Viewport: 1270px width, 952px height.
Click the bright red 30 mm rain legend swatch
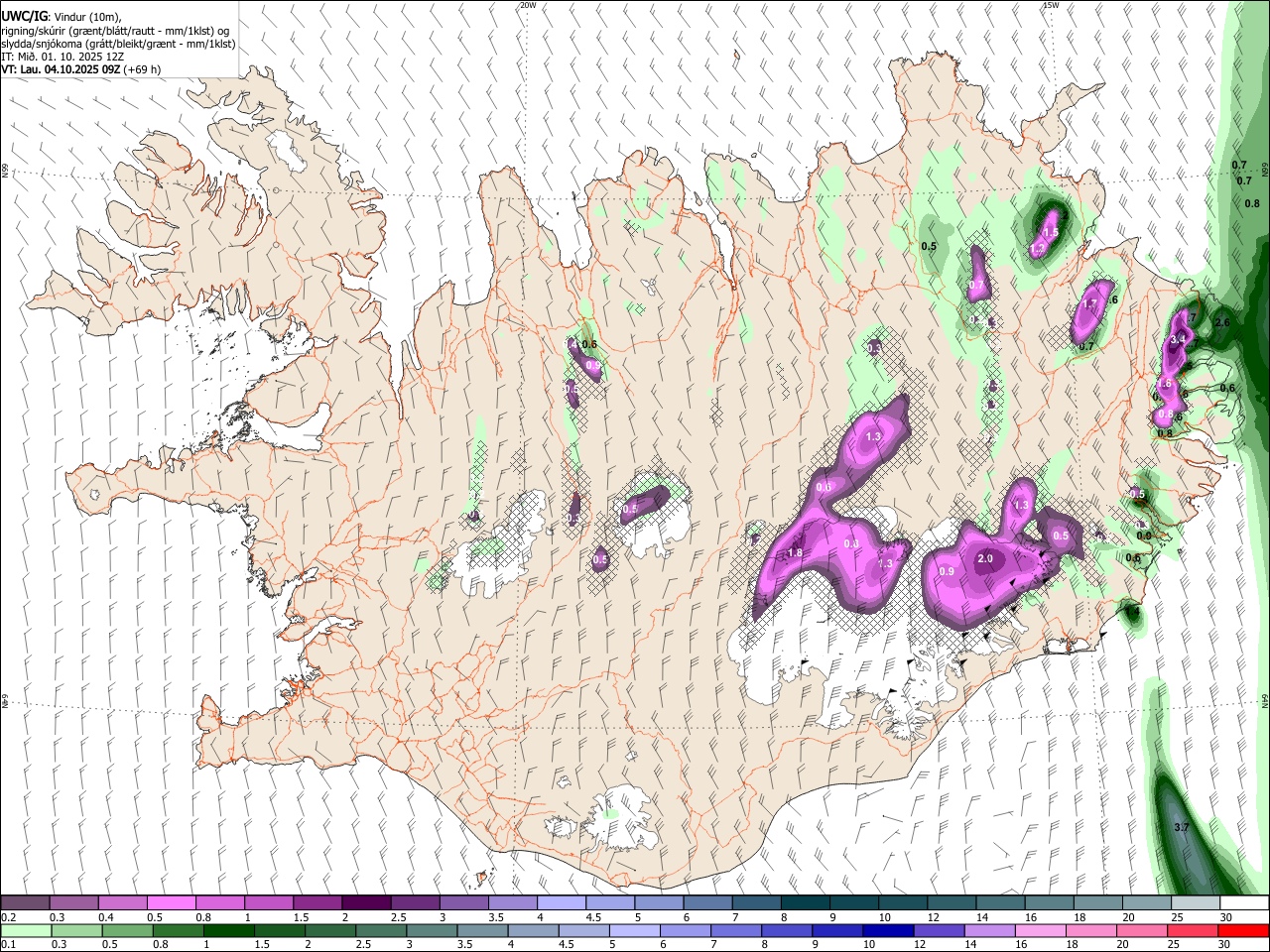pos(1244,930)
